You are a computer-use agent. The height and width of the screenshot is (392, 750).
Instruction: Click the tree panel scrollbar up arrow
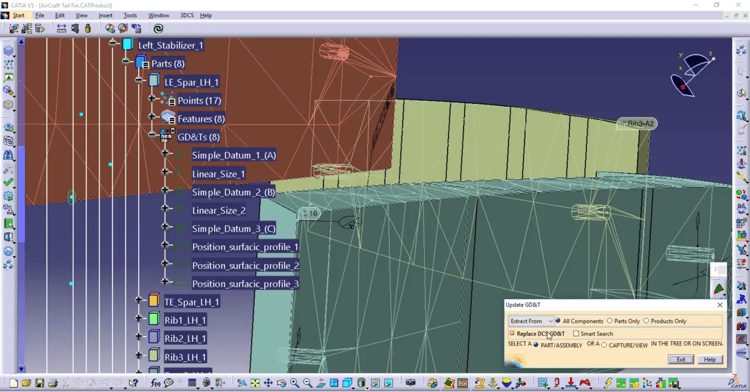pos(21,42)
